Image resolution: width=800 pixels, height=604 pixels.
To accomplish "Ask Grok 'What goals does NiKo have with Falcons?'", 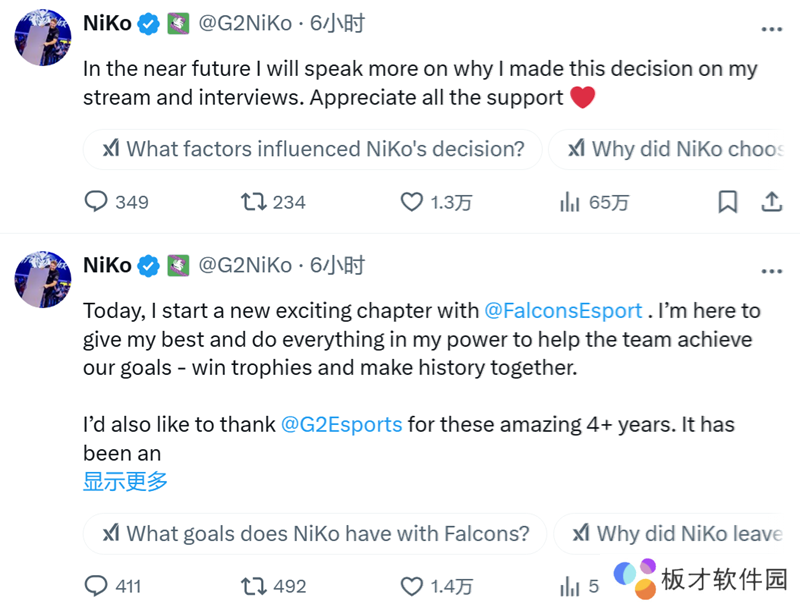I will (315, 534).
